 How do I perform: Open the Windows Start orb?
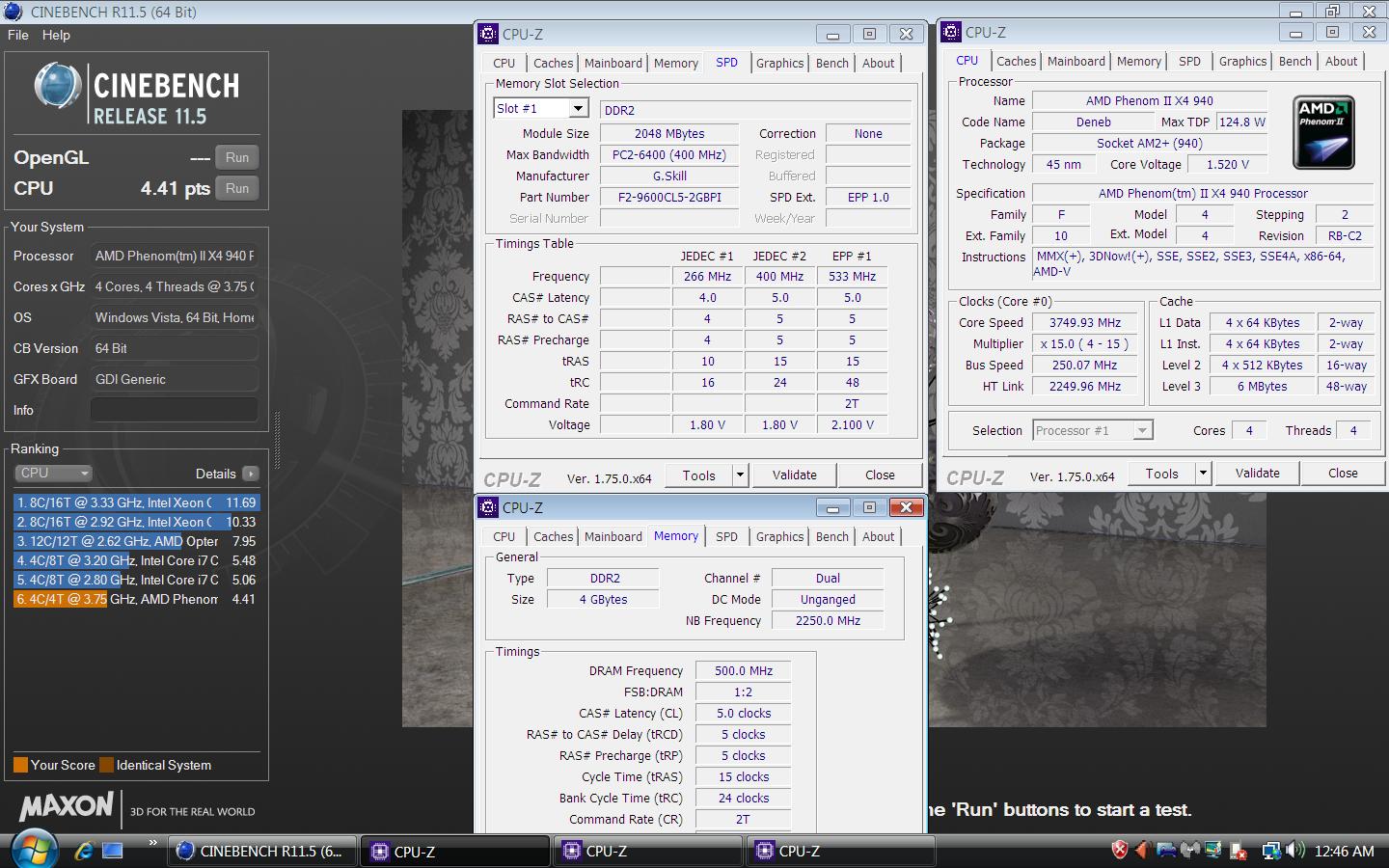(34, 849)
